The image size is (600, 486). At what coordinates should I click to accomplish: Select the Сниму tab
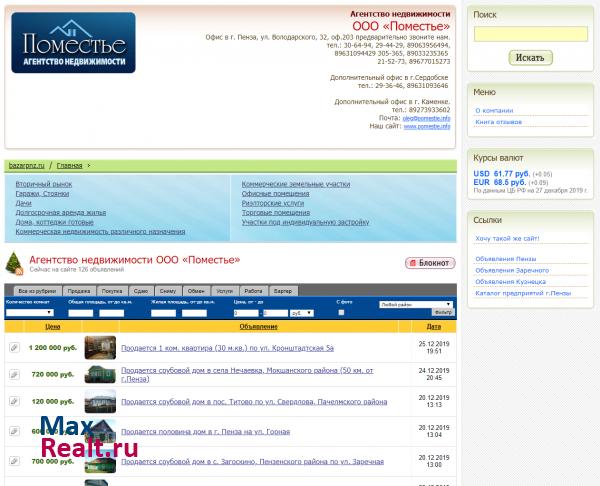(168, 291)
